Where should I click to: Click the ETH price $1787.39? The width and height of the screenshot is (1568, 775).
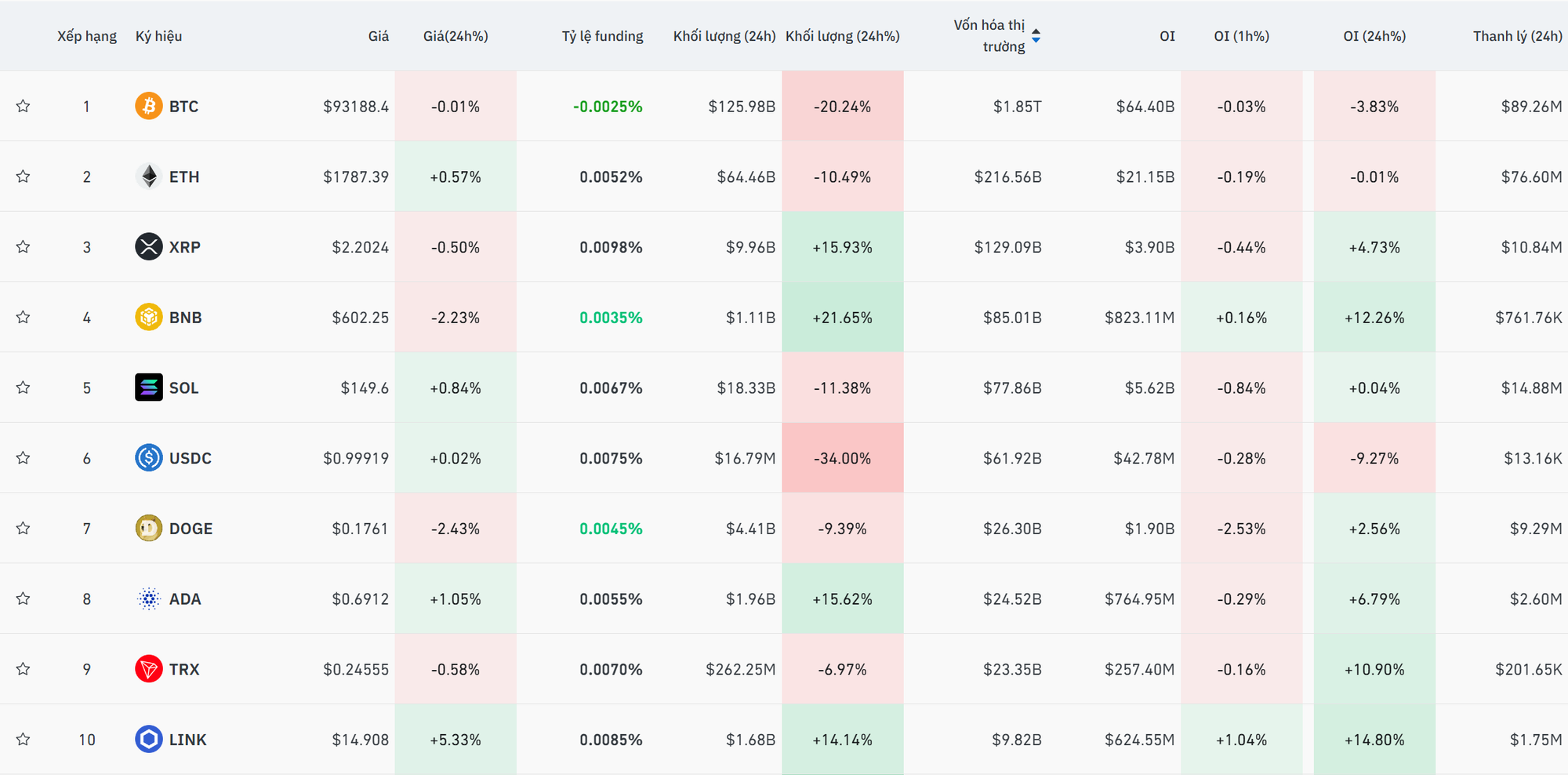(356, 176)
